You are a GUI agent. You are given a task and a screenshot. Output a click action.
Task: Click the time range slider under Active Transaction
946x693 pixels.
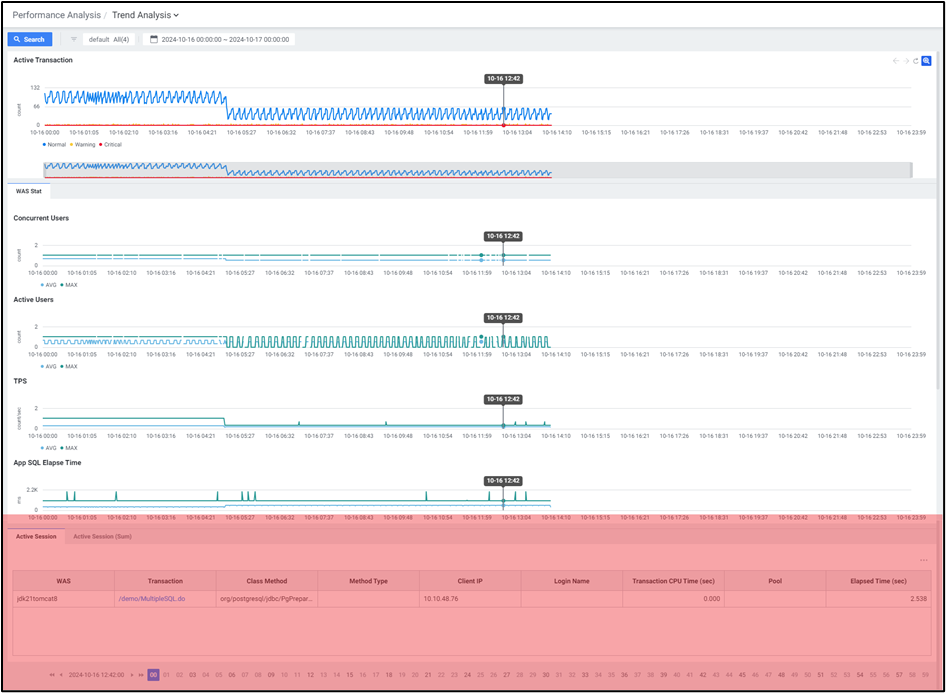coord(476,171)
